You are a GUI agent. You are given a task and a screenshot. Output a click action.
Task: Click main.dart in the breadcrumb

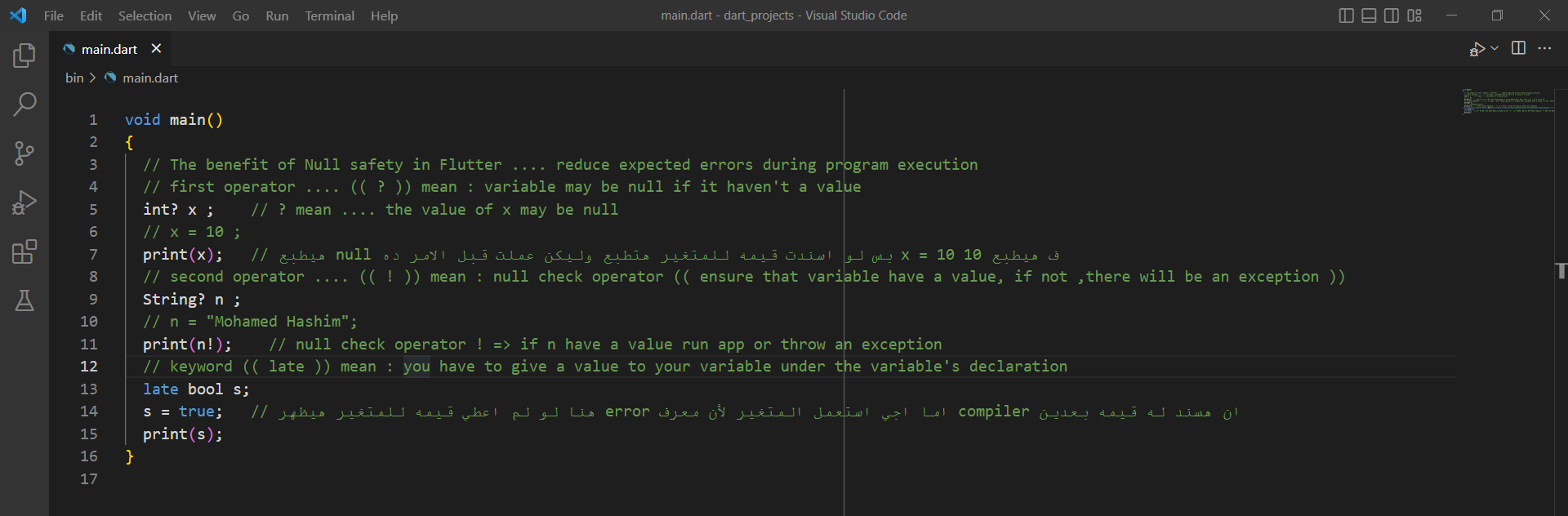150,78
